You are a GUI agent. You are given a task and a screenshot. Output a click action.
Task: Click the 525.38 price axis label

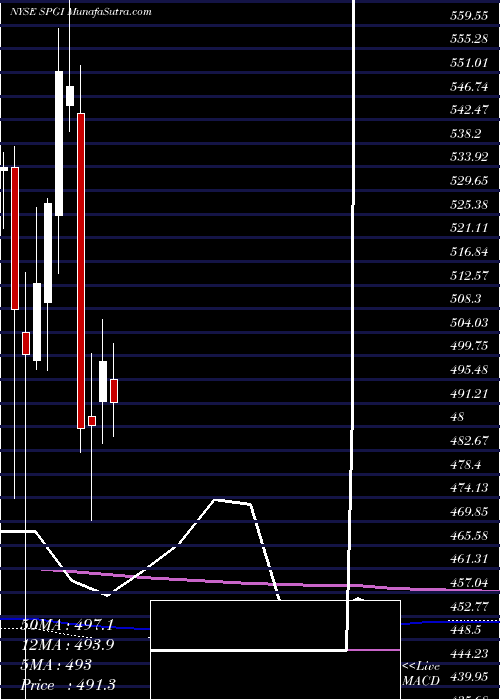[468, 205]
